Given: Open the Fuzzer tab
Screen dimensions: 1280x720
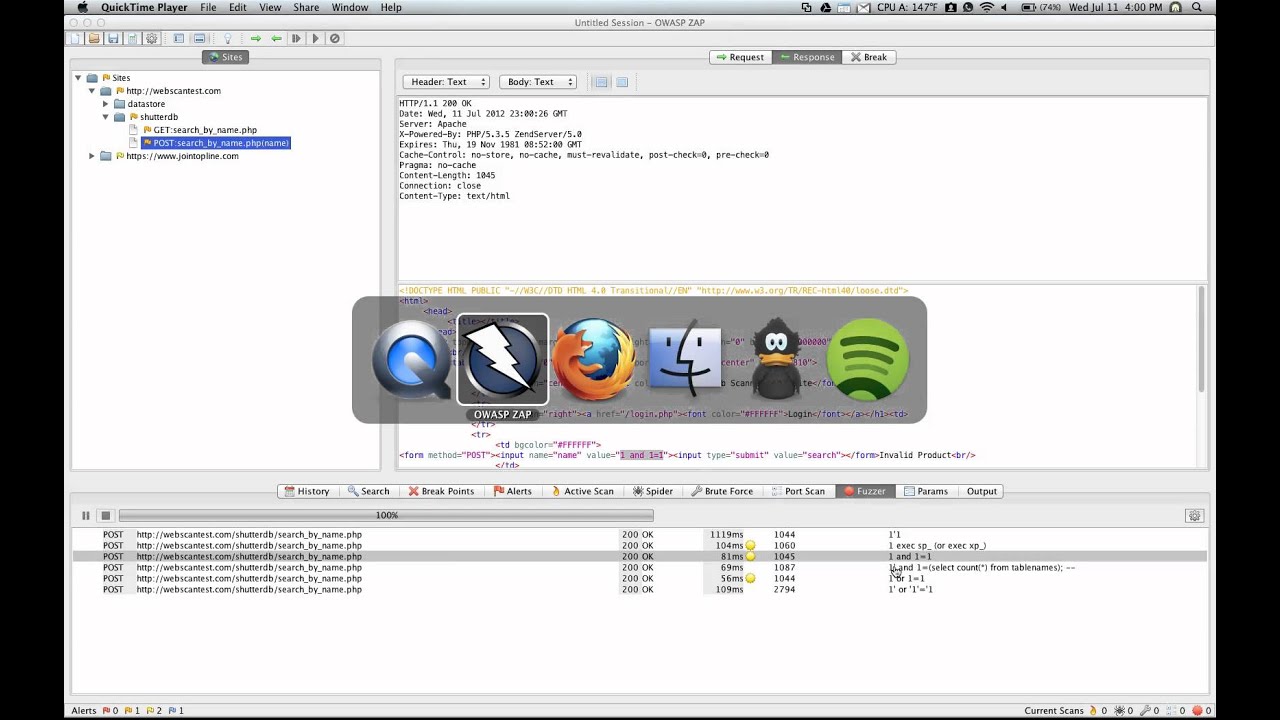Looking at the screenshot, I should (x=864, y=491).
